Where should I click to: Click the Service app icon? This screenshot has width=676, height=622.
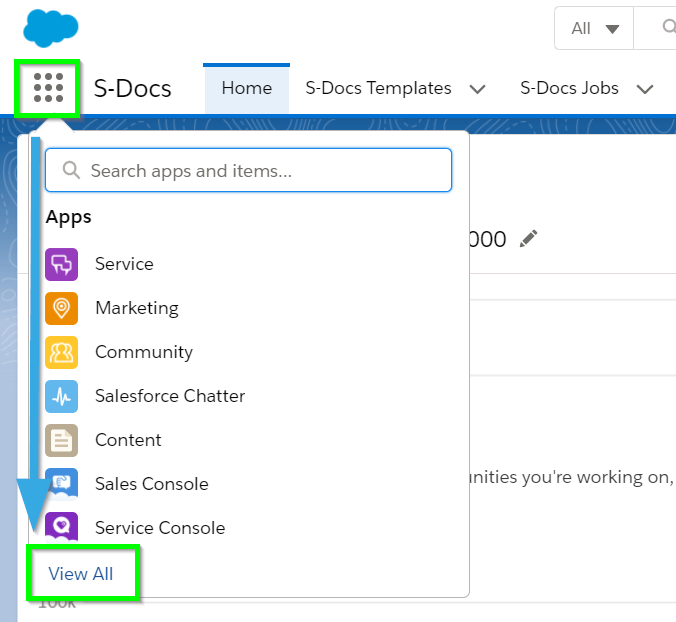click(62, 264)
